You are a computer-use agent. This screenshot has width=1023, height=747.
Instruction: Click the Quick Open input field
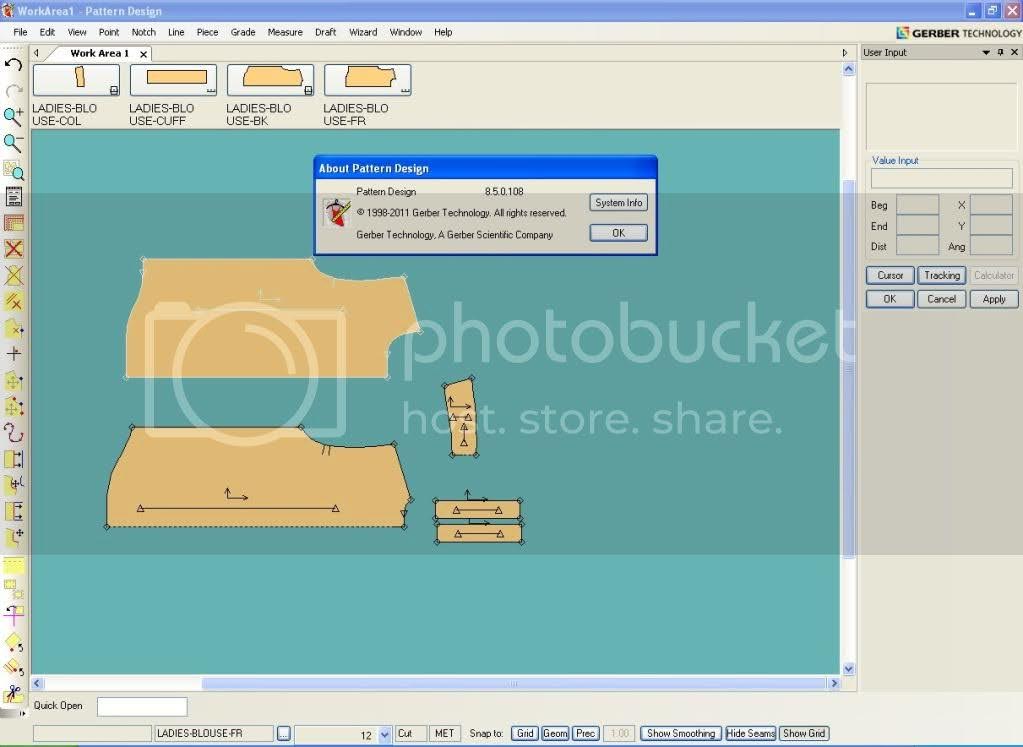(142, 707)
